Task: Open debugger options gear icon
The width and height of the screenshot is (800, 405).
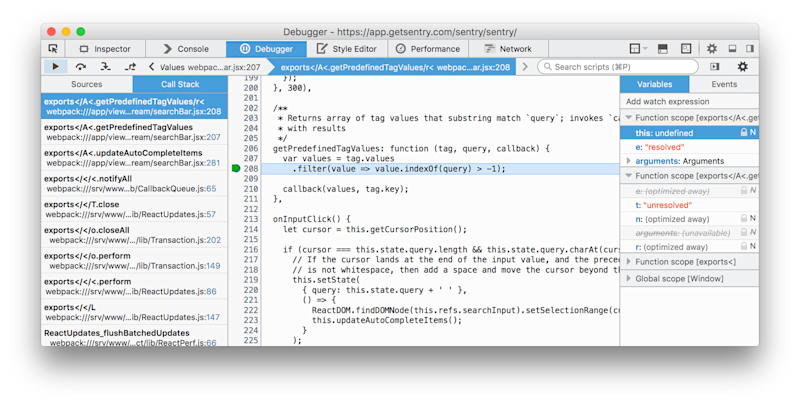Action: click(742, 67)
